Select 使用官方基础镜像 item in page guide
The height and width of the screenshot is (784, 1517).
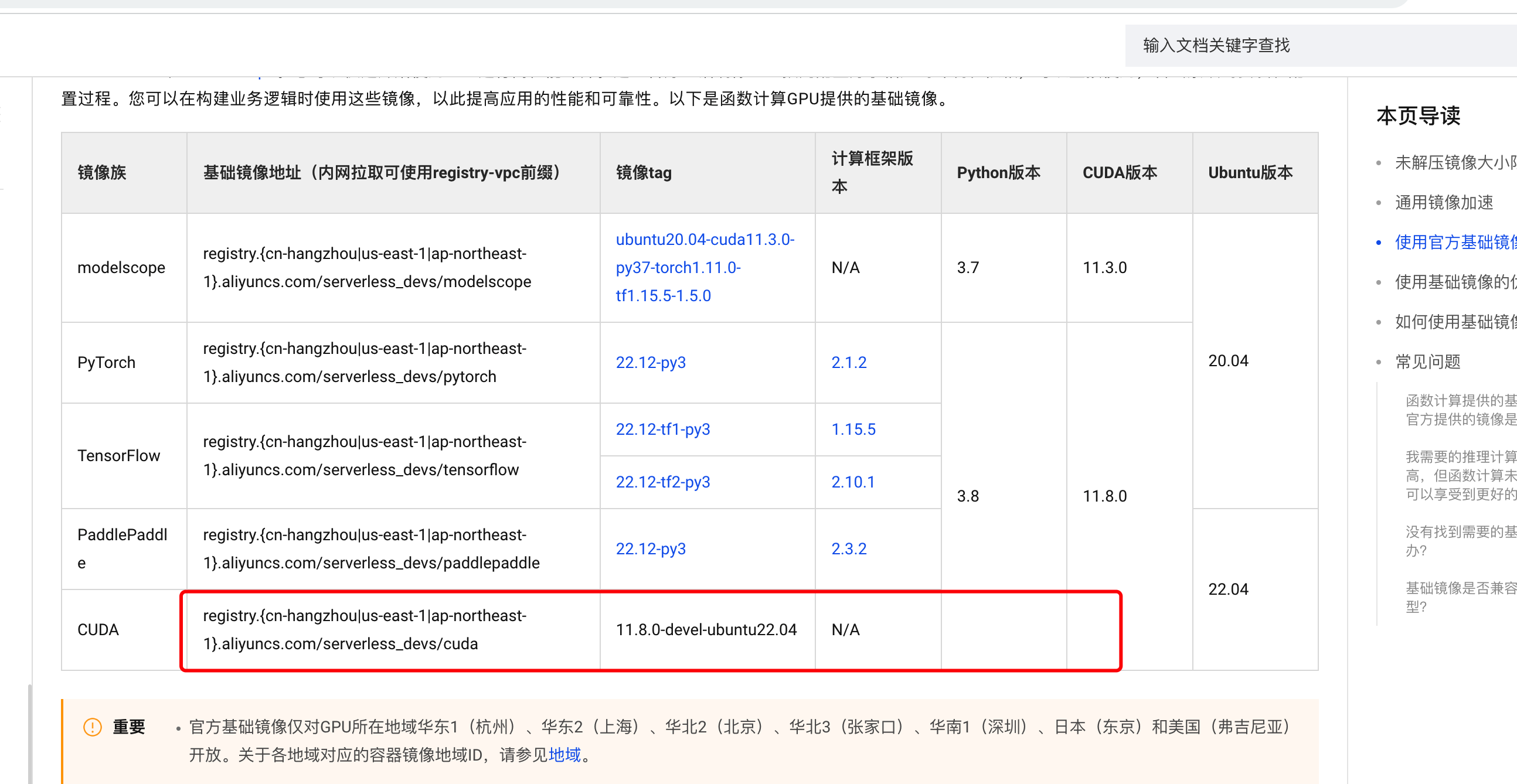[1455, 242]
